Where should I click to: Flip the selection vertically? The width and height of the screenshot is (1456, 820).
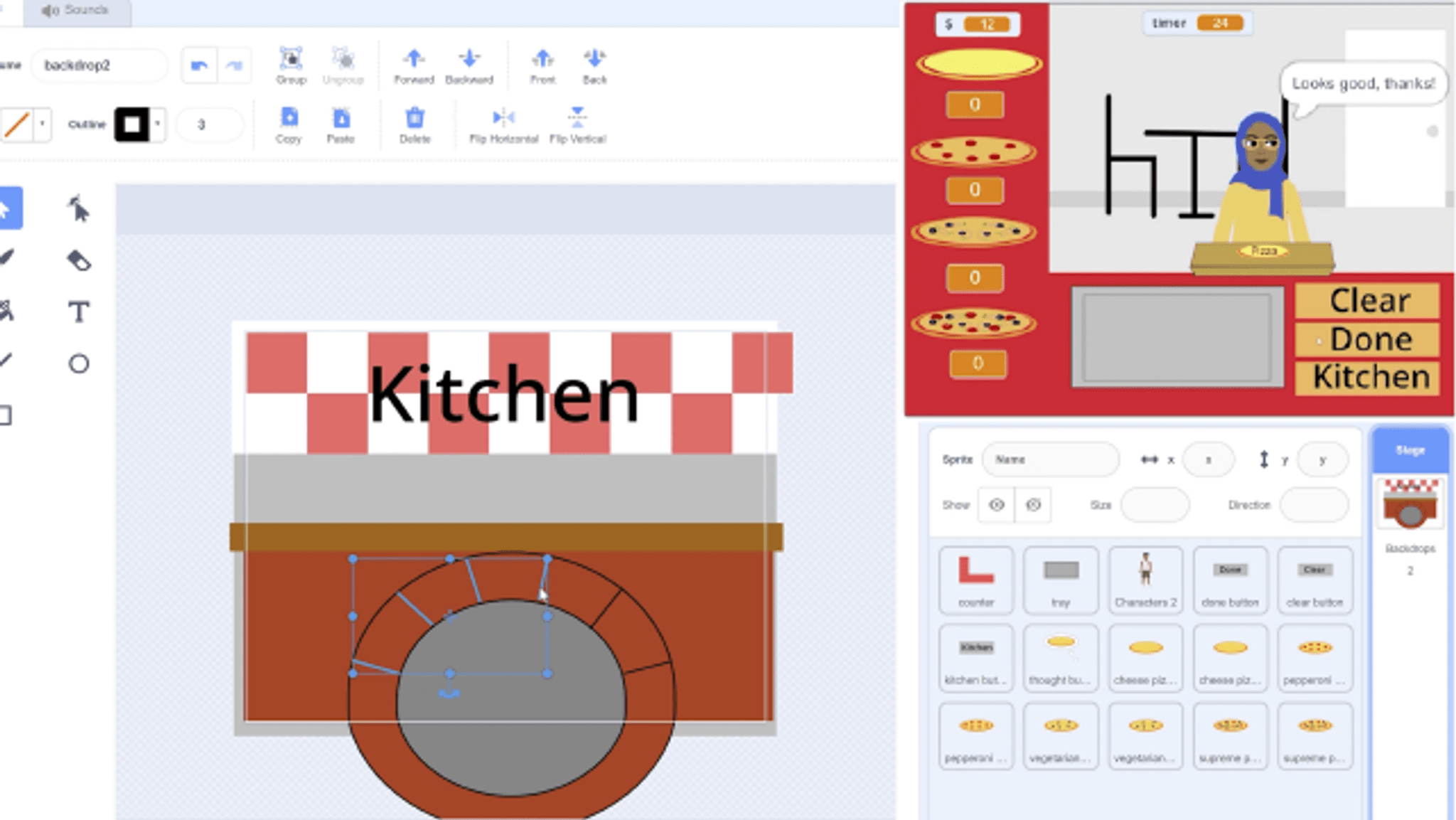tap(577, 119)
